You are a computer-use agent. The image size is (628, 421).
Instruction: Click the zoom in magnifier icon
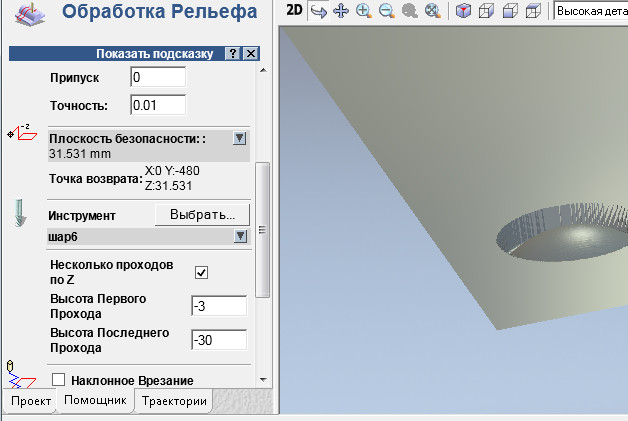click(x=363, y=12)
